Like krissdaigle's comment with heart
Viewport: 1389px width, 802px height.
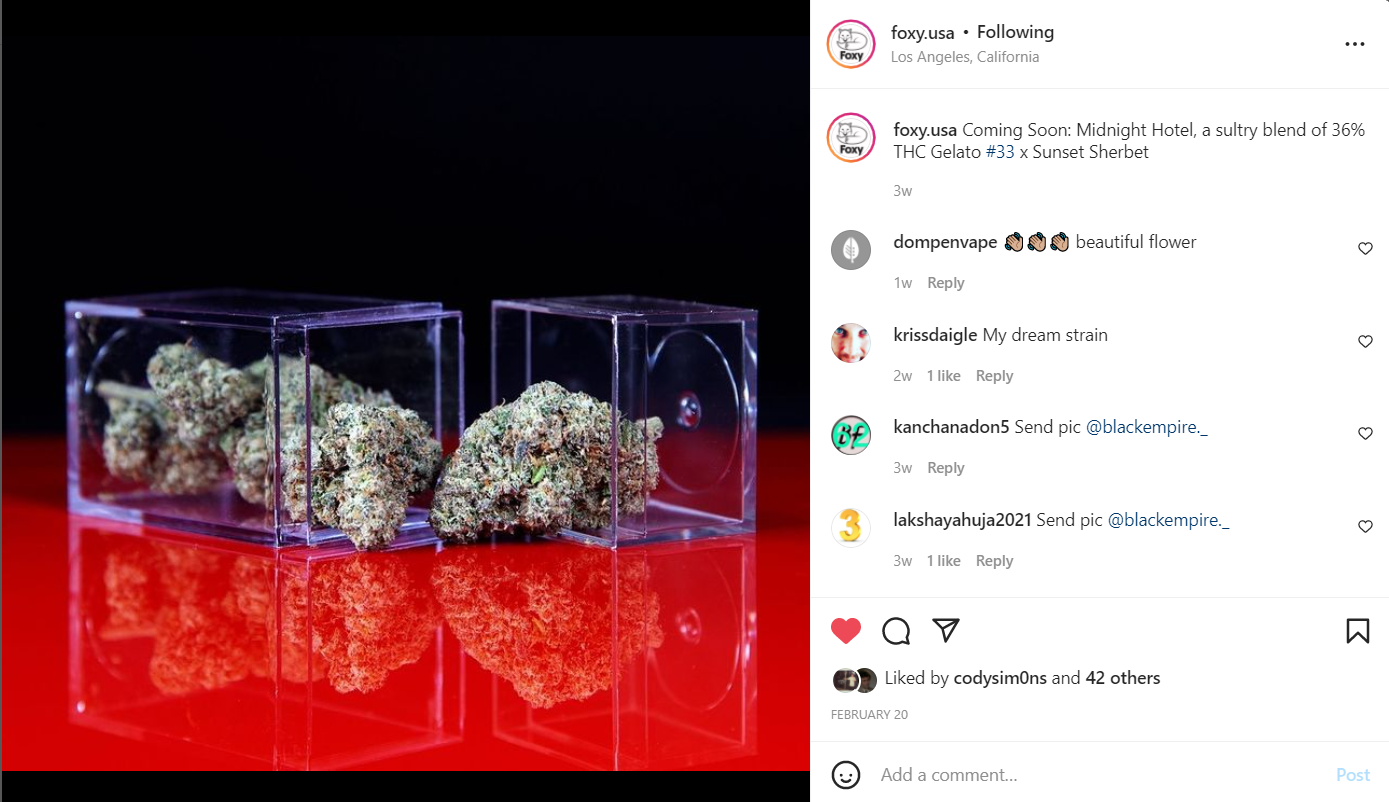[1365, 341]
